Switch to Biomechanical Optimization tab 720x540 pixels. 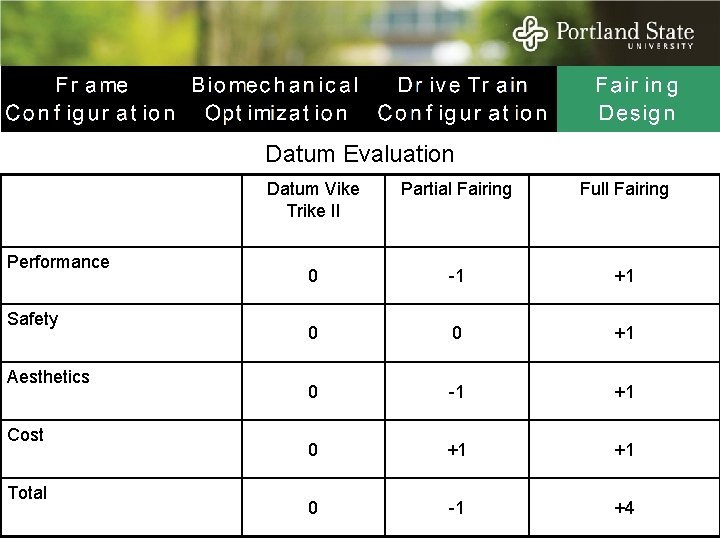point(275,99)
